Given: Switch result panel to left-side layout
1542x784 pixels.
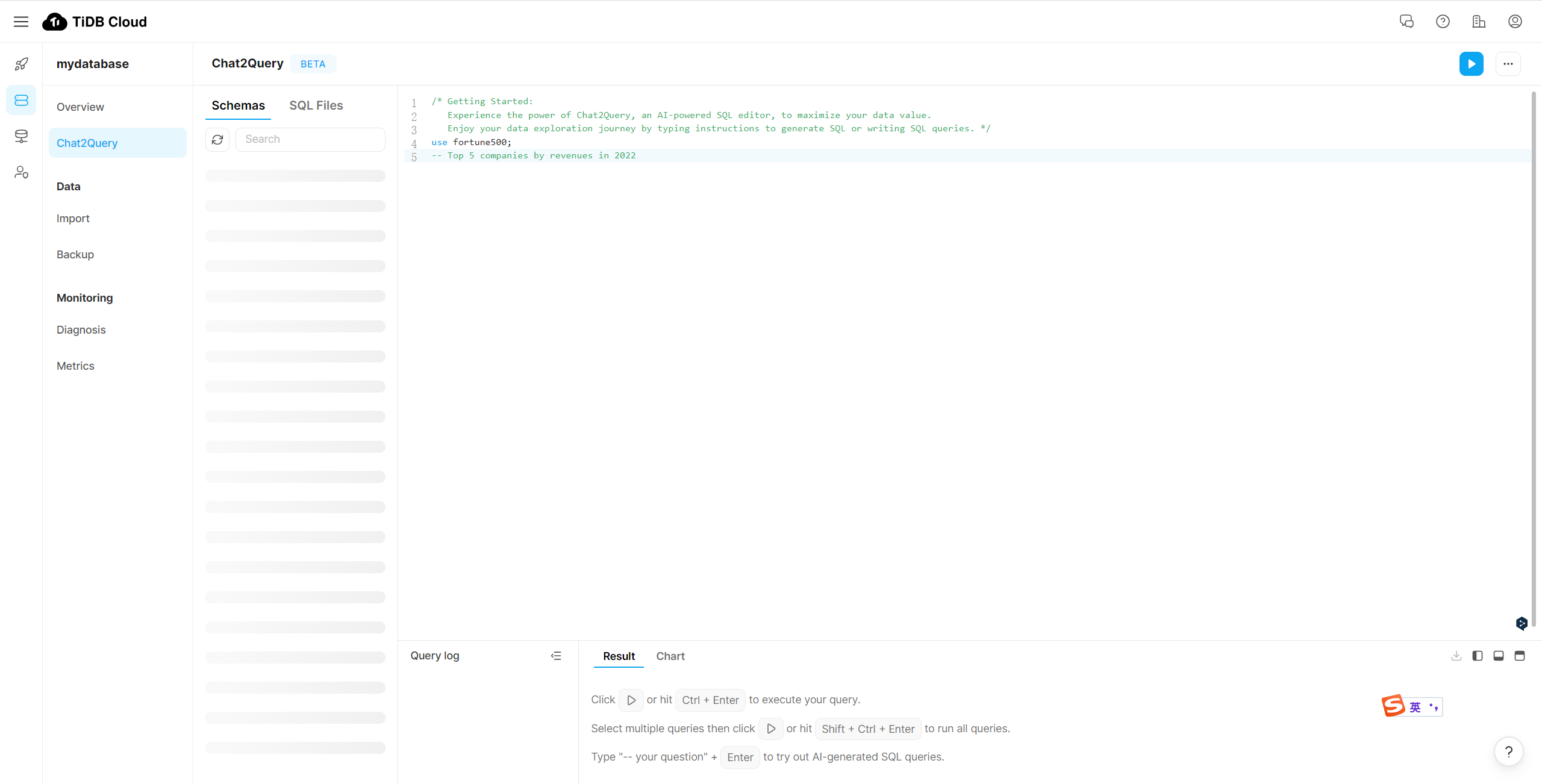Looking at the screenshot, I should (x=1478, y=656).
